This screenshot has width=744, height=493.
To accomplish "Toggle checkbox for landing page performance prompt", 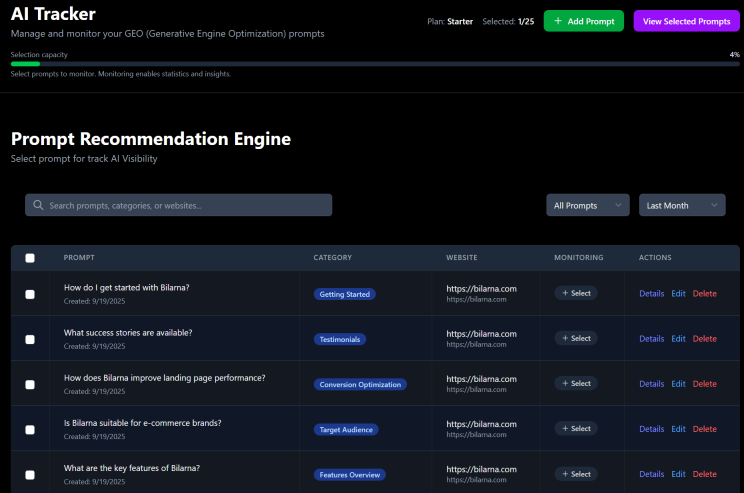I will point(30,384).
